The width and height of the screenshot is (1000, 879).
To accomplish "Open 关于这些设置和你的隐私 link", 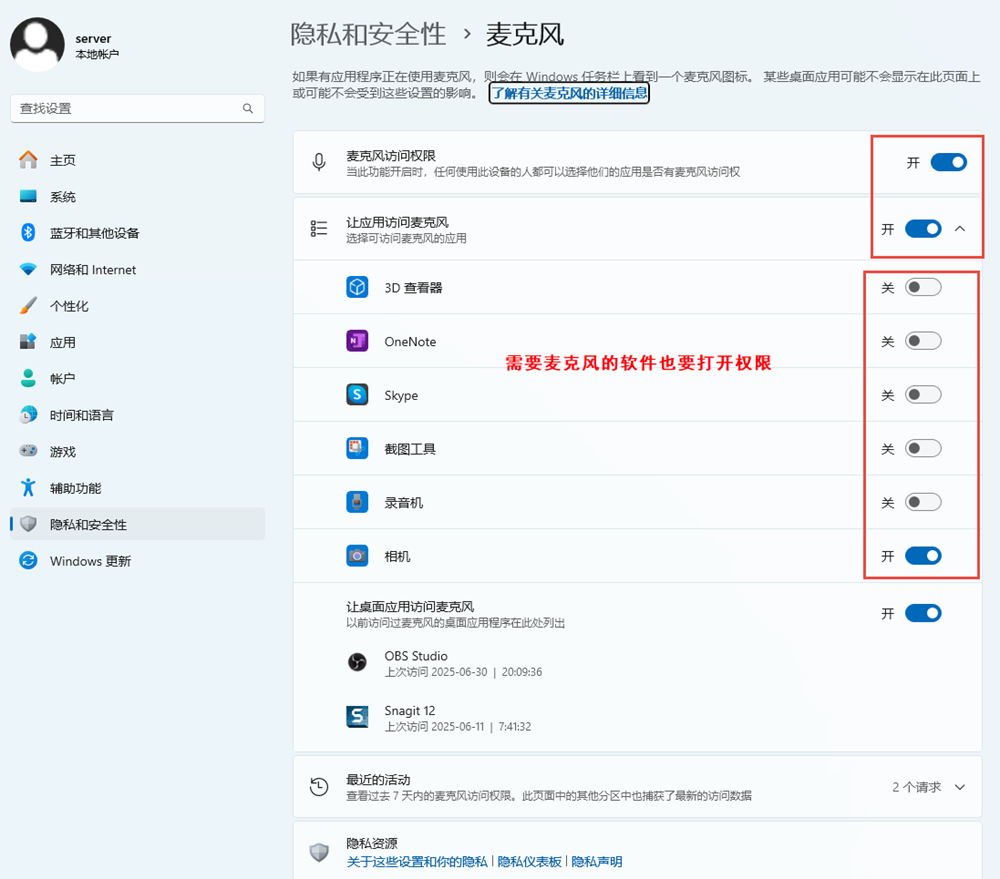I will pos(416,862).
